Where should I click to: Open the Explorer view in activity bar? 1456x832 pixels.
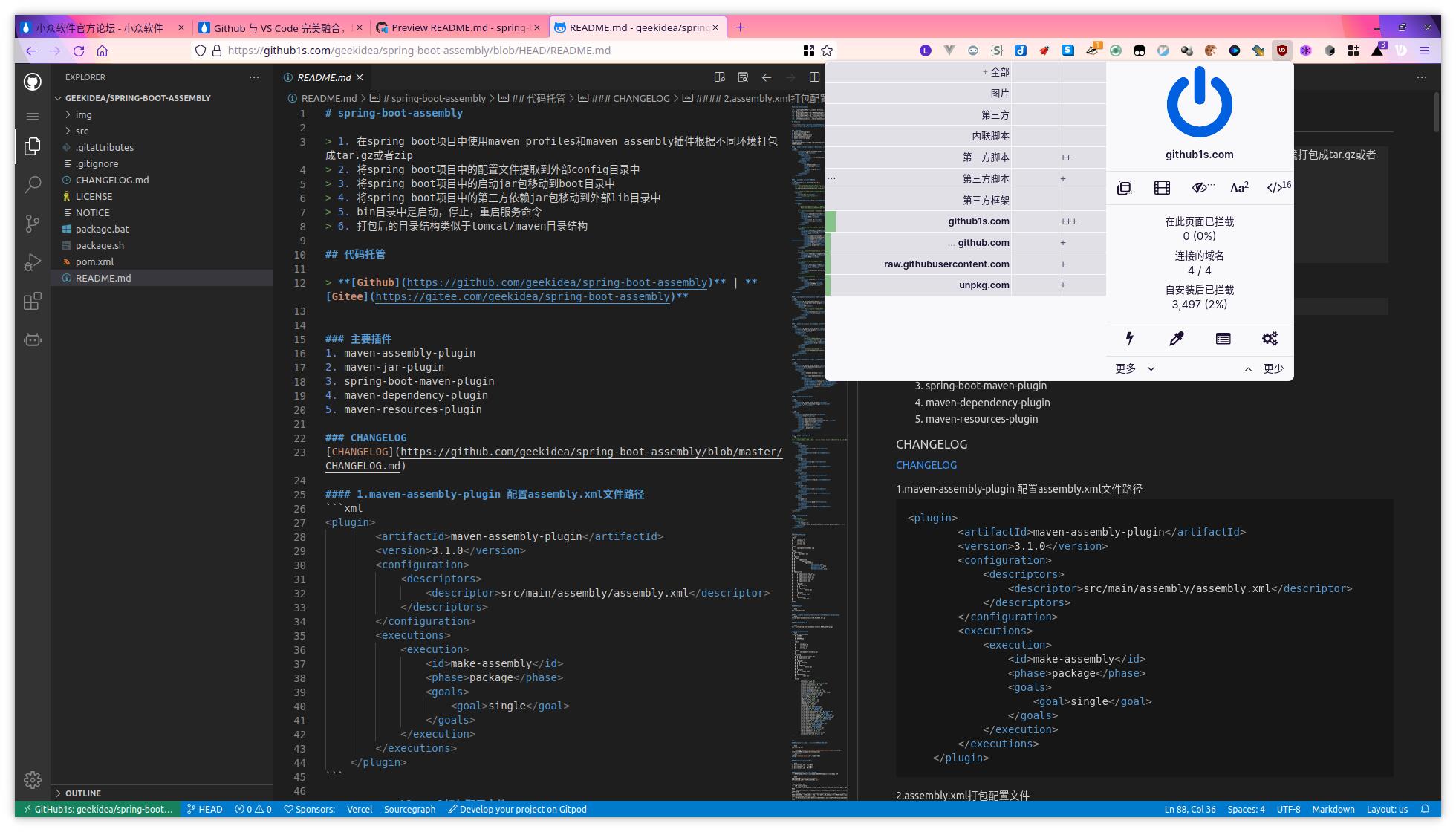pos(33,146)
